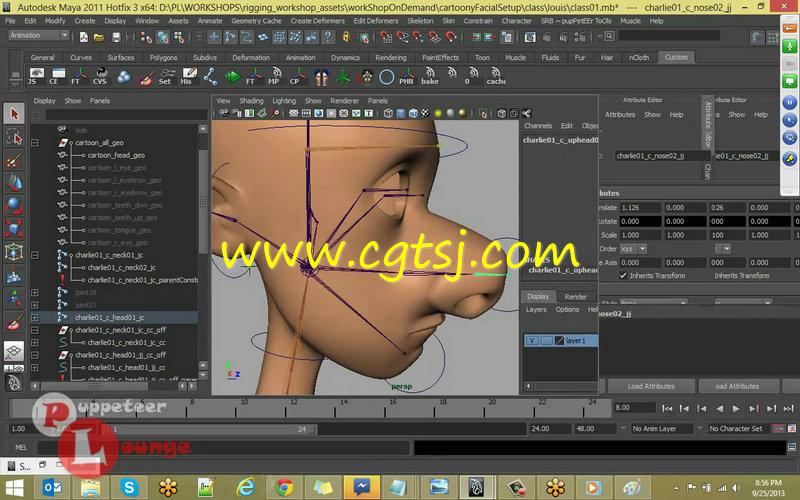Toggle the layer1 display type box
The width and height of the screenshot is (800, 500).
pyautogui.click(x=546, y=340)
